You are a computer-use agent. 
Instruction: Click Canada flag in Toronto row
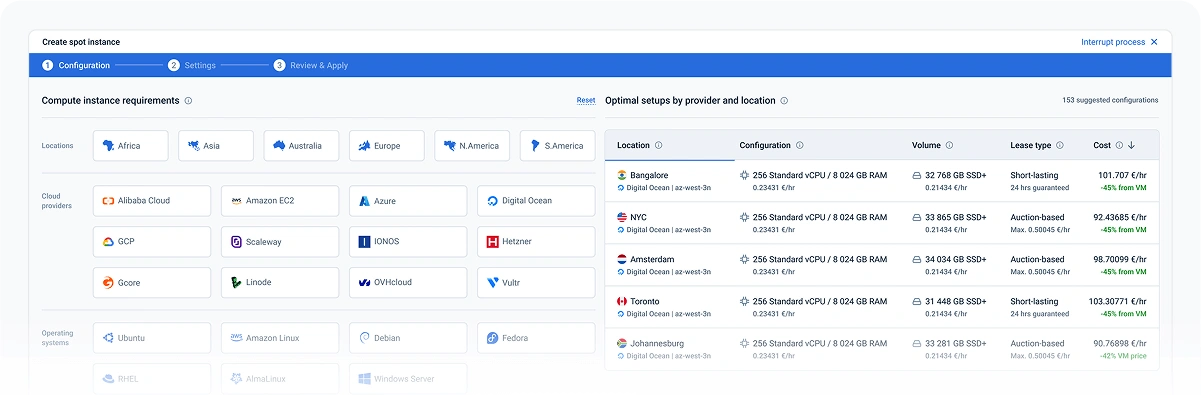tap(622, 301)
